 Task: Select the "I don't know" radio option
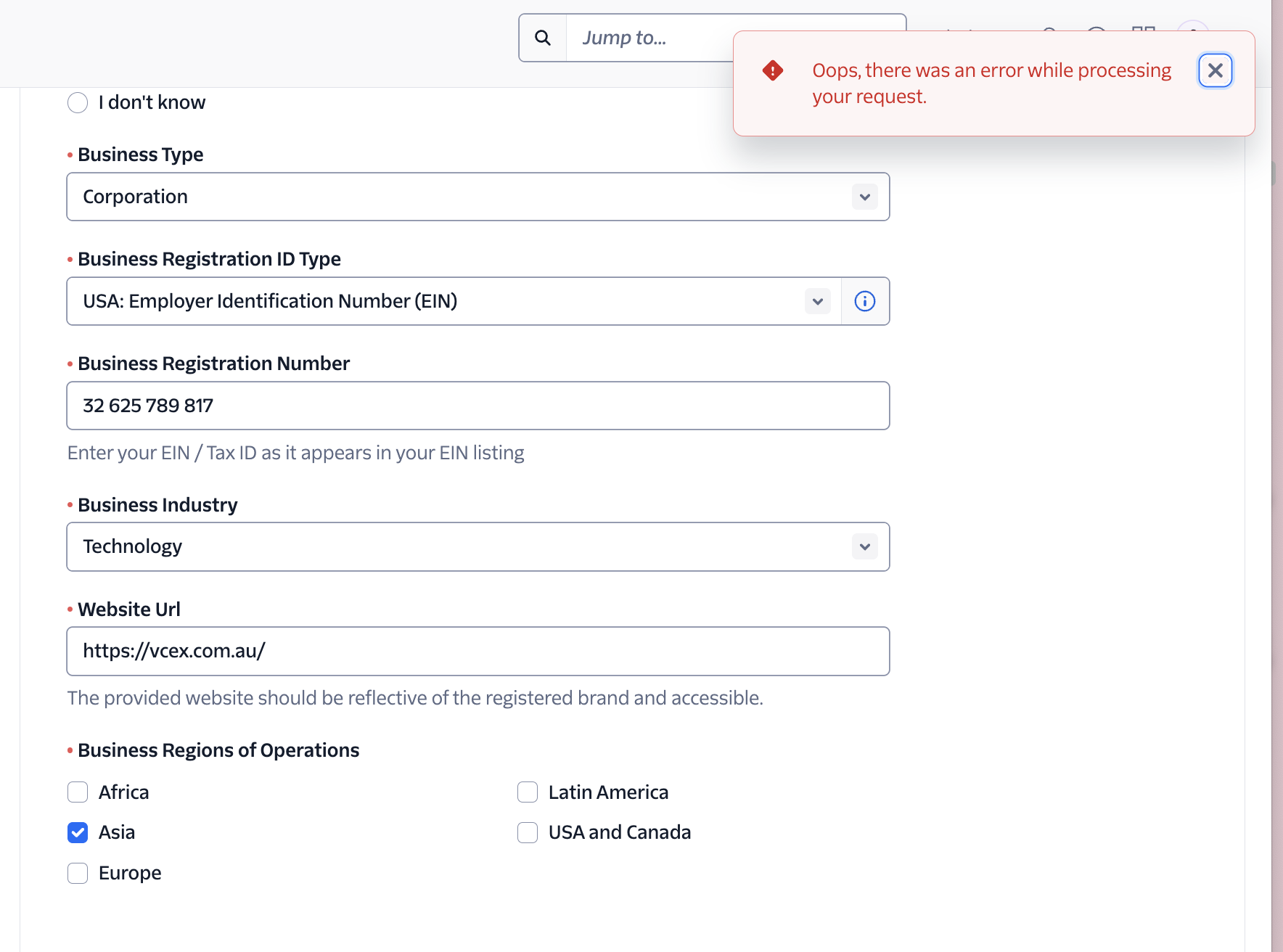(78, 102)
